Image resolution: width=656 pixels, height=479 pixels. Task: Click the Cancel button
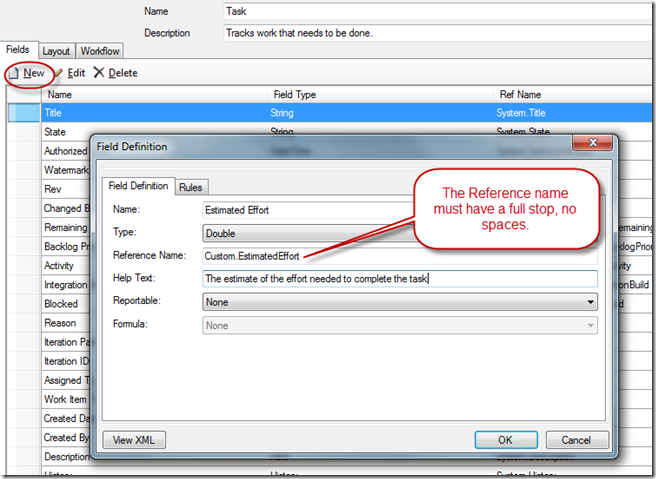[x=577, y=440]
